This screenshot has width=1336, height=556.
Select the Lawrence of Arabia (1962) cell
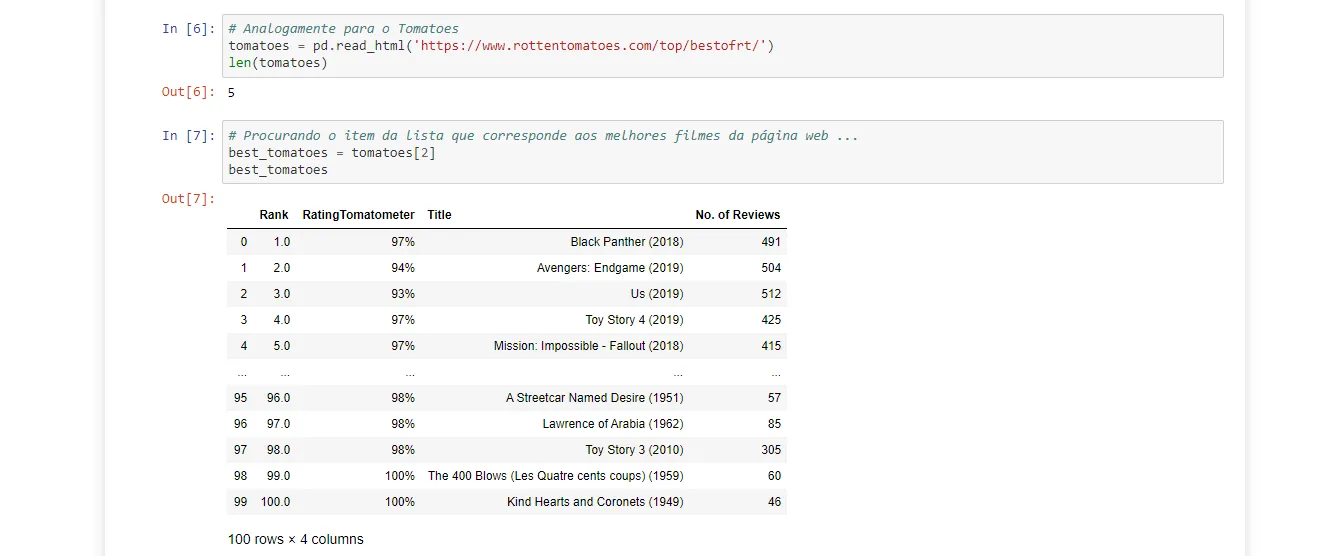[x=613, y=424]
